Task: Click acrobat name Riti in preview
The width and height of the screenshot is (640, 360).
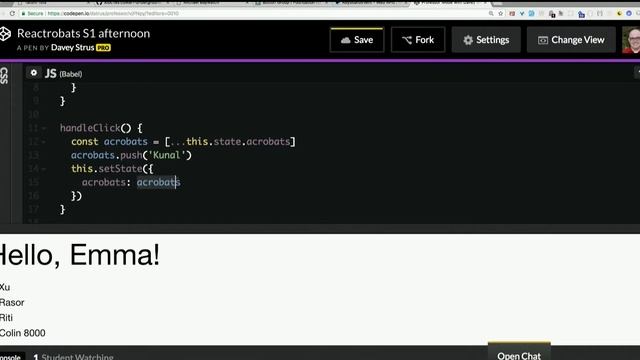Action: [x=6, y=318]
